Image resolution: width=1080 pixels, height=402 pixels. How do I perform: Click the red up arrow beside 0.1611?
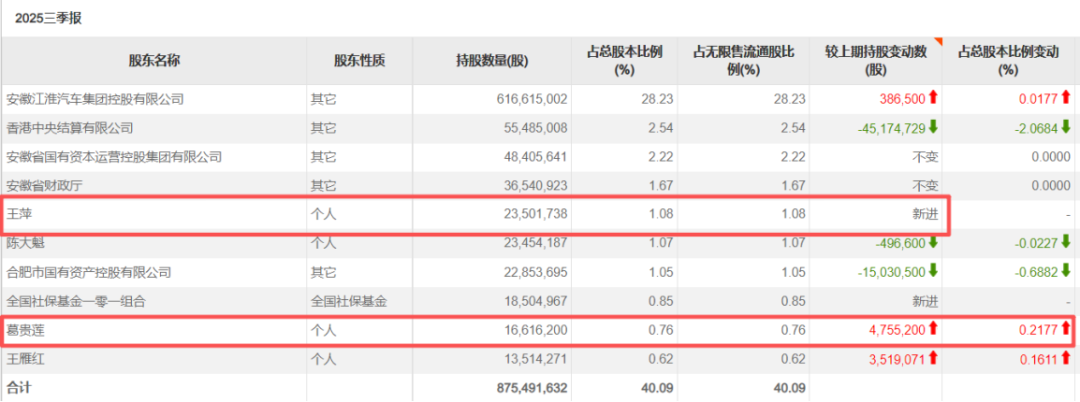[1066, 359]
